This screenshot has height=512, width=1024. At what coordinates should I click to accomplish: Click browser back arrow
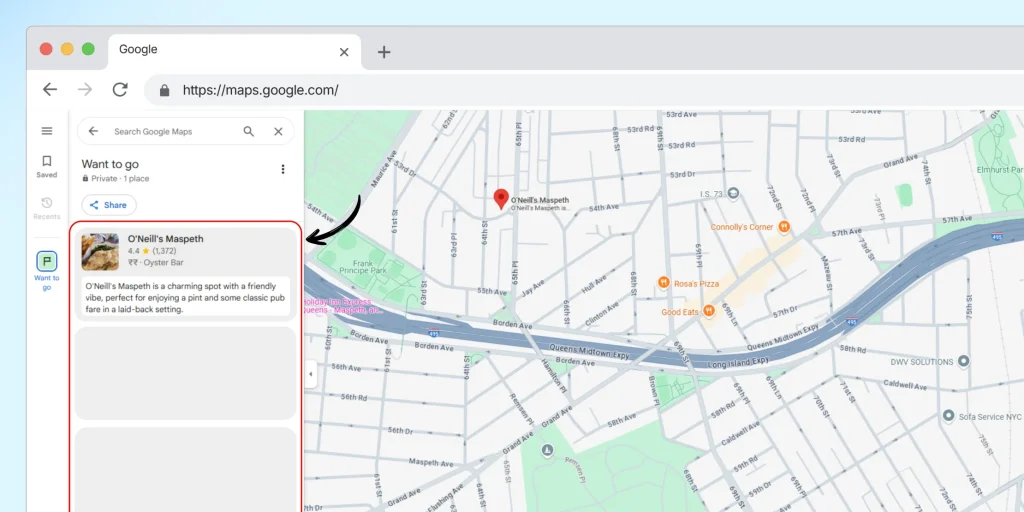[x=50, y=89]
